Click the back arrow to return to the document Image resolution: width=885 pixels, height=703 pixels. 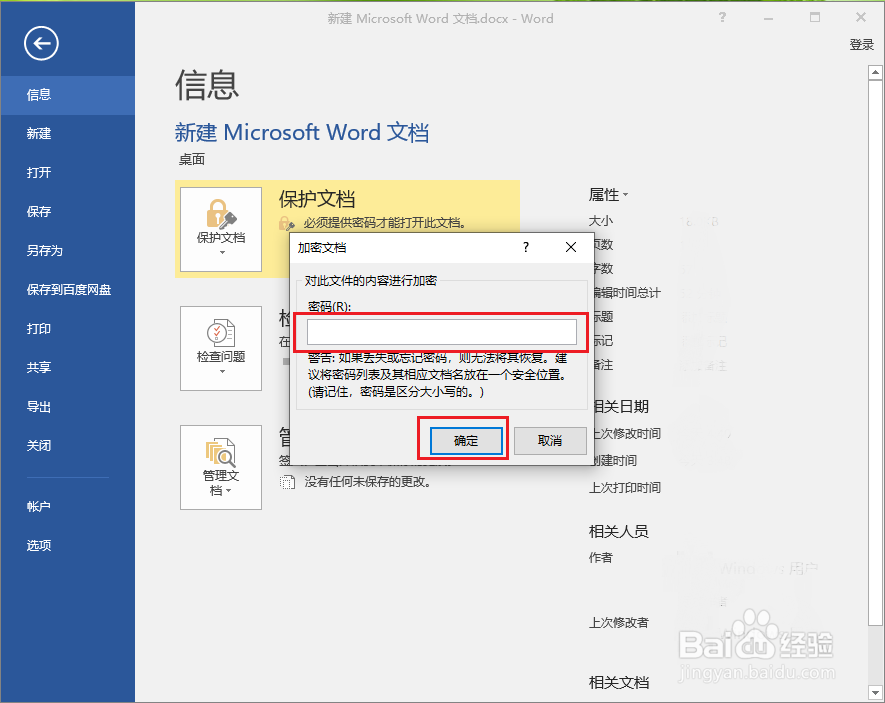(41, 43)
